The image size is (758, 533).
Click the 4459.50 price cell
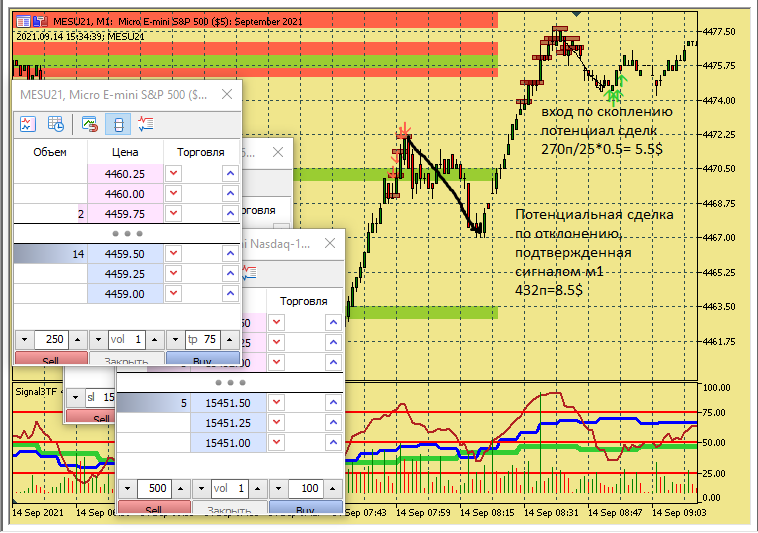125,254
